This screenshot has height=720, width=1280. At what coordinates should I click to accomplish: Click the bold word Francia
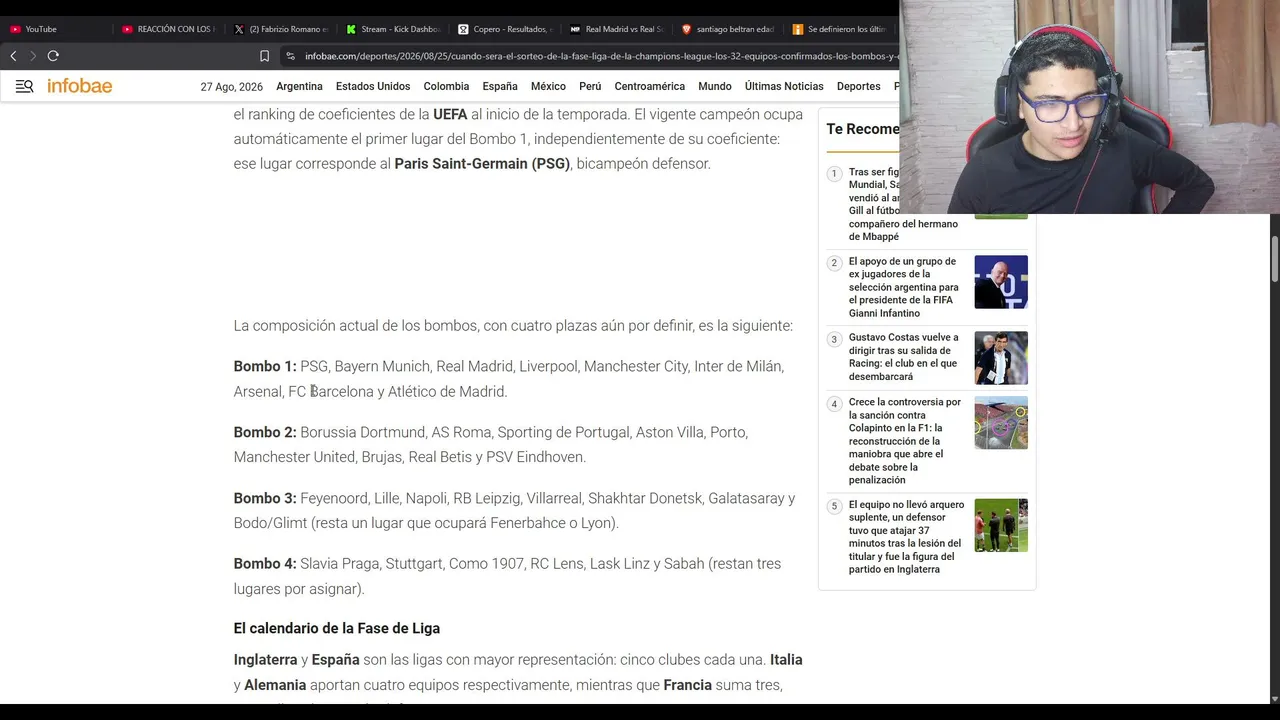point(687,685)
